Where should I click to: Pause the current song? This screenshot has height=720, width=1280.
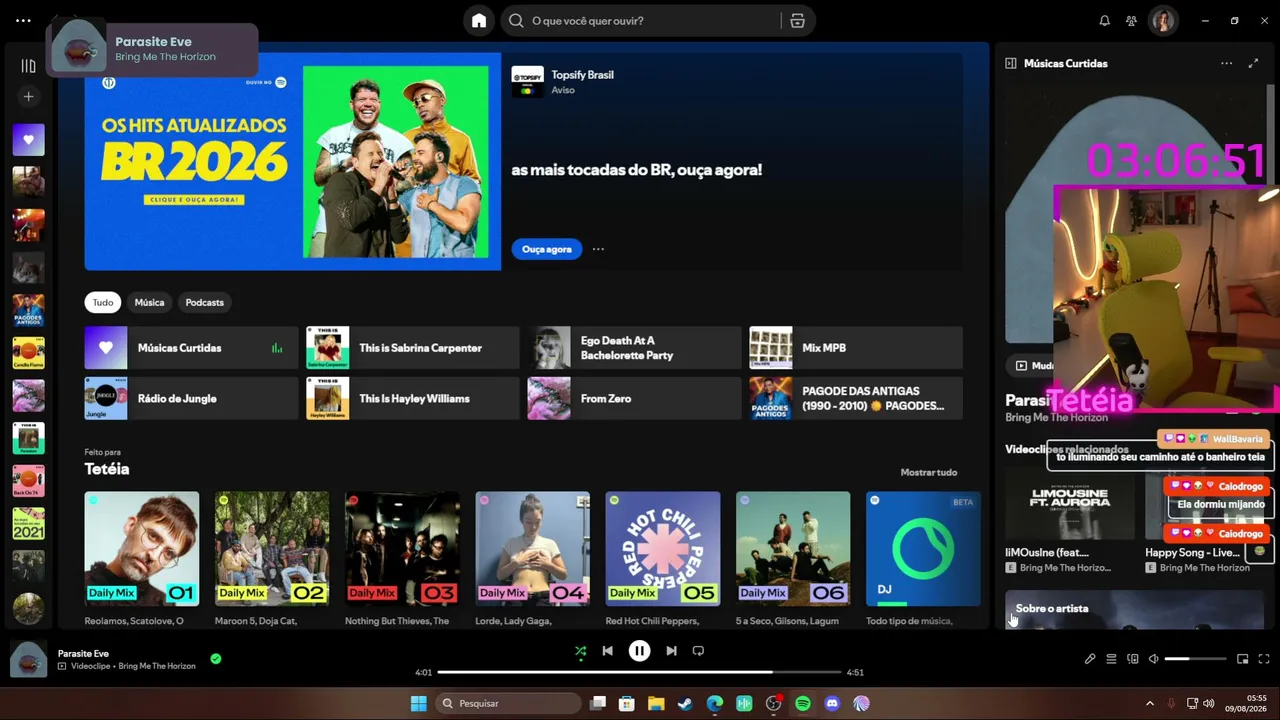[x=639, y=651]
